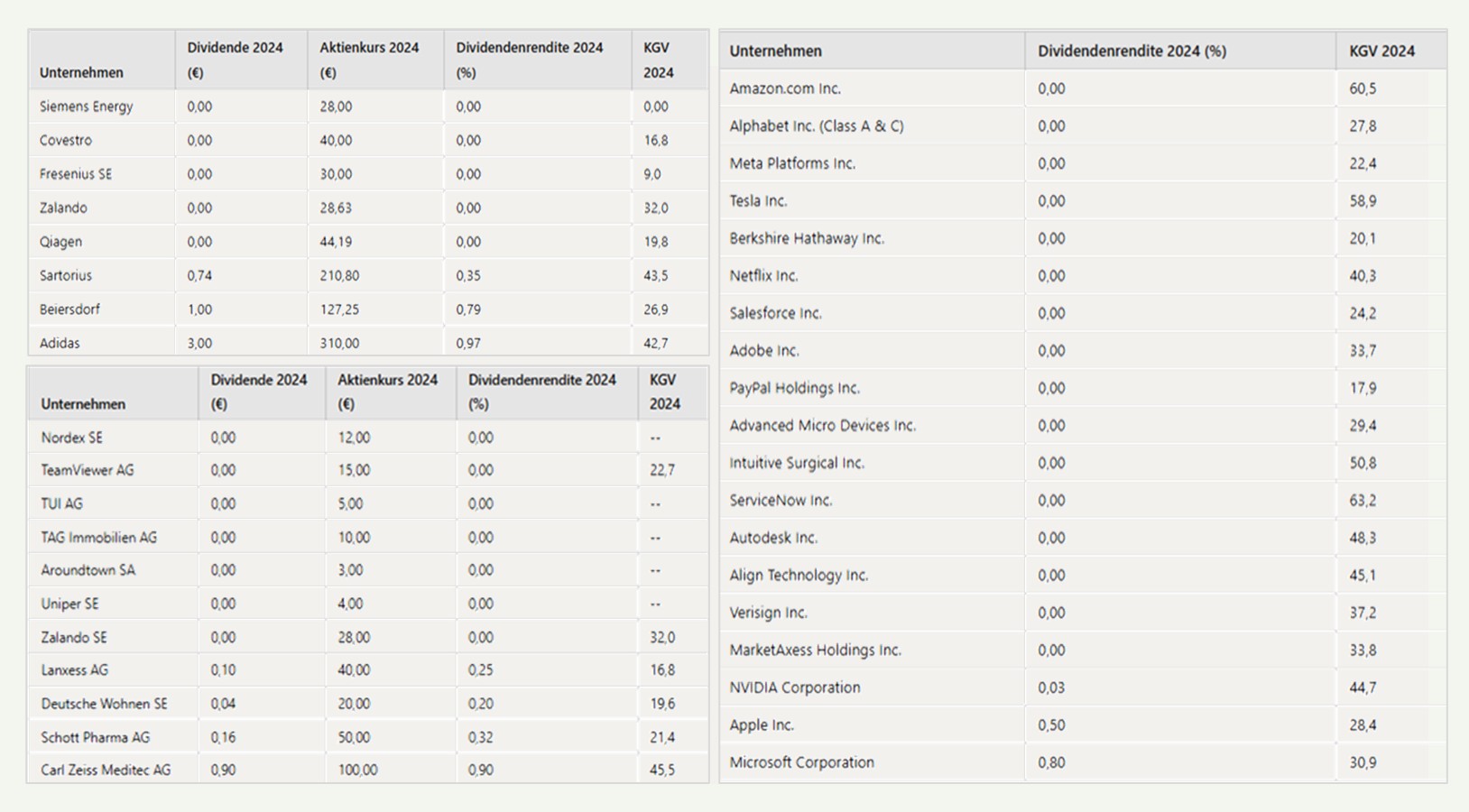Select the Adidas row name

tap(60, 343)
